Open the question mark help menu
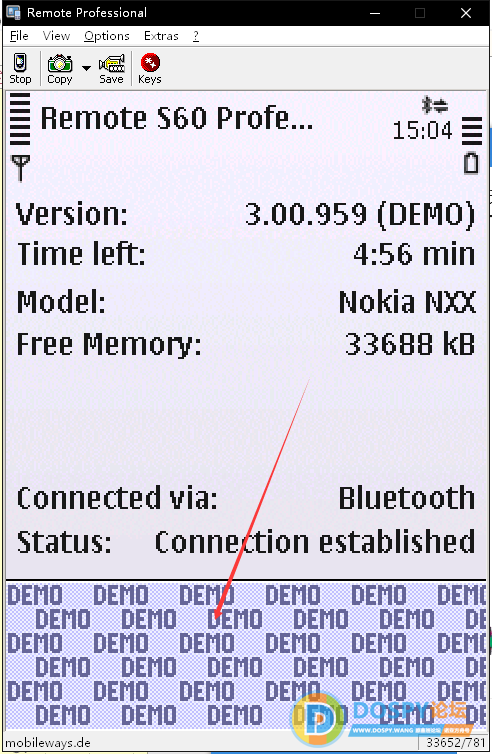 [x=196, y=36]
